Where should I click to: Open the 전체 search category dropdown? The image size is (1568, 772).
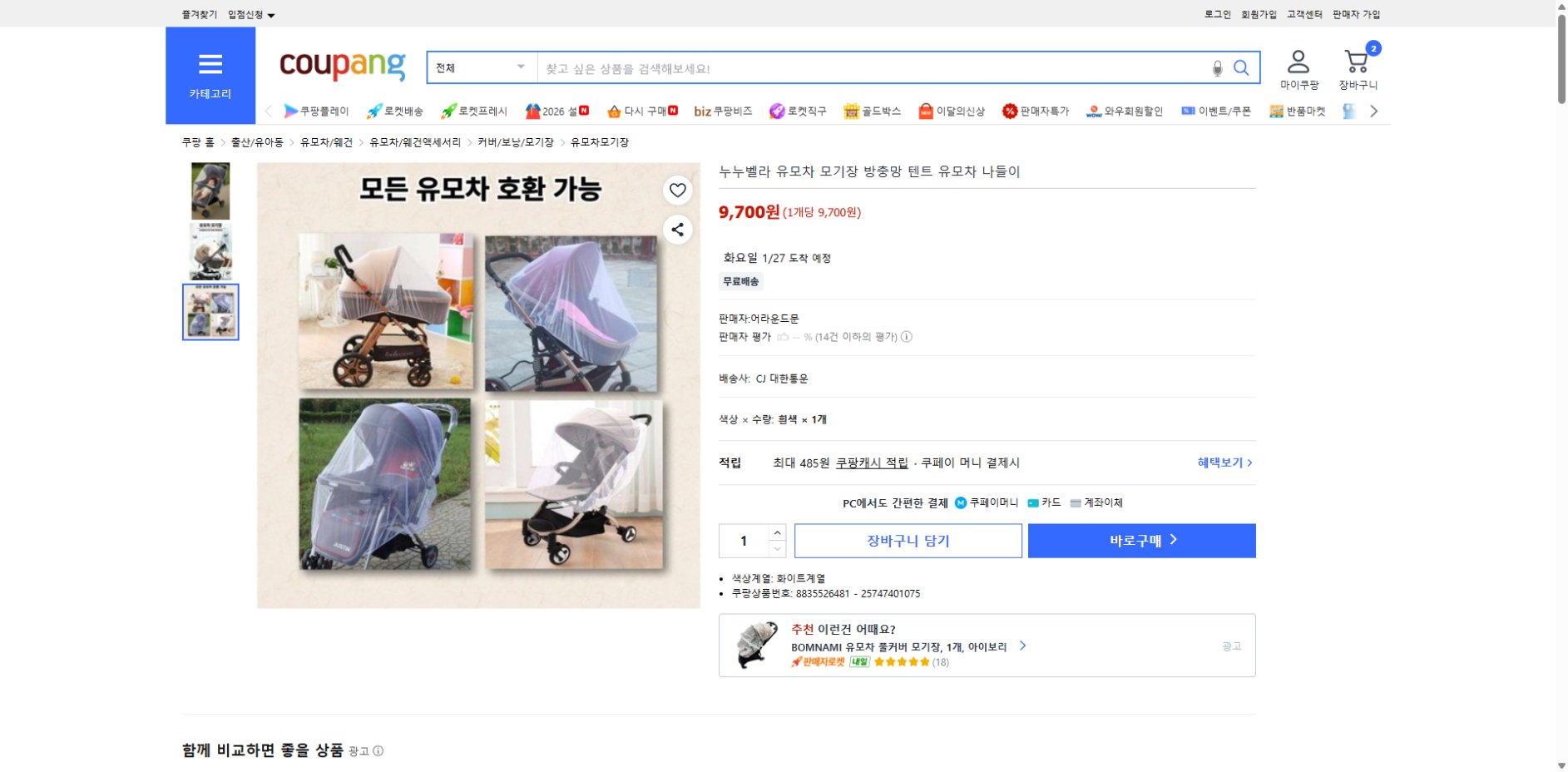tap(481, 67)
